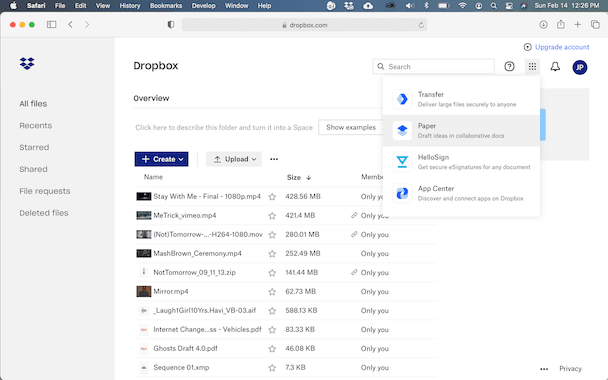Show Safari tab overview icon
This screenshot has height=380, width=608.
595,24
